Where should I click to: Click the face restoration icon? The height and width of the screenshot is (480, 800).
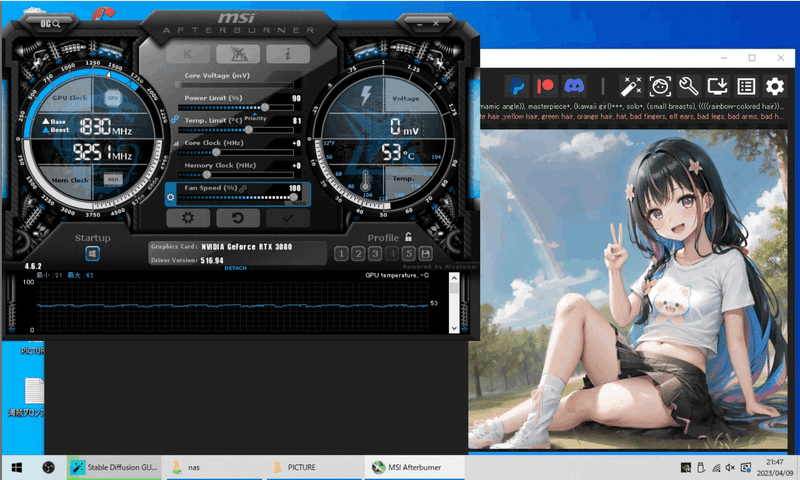pos(660,86)
